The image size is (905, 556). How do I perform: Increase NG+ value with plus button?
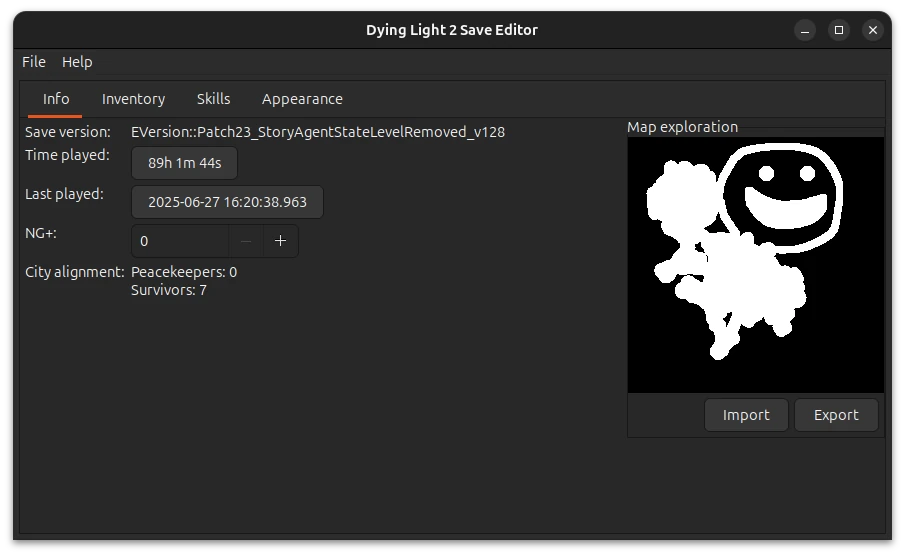tap(281, 241)
